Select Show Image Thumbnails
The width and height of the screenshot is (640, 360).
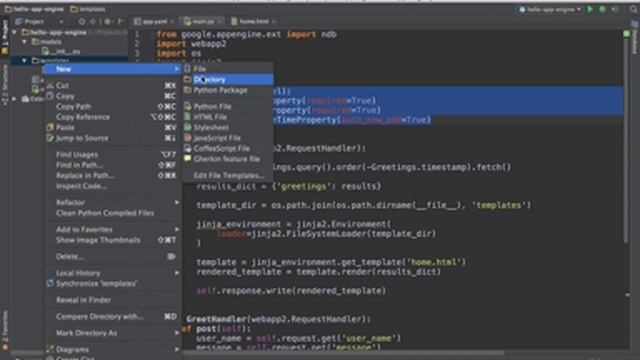tap(113, 240)
